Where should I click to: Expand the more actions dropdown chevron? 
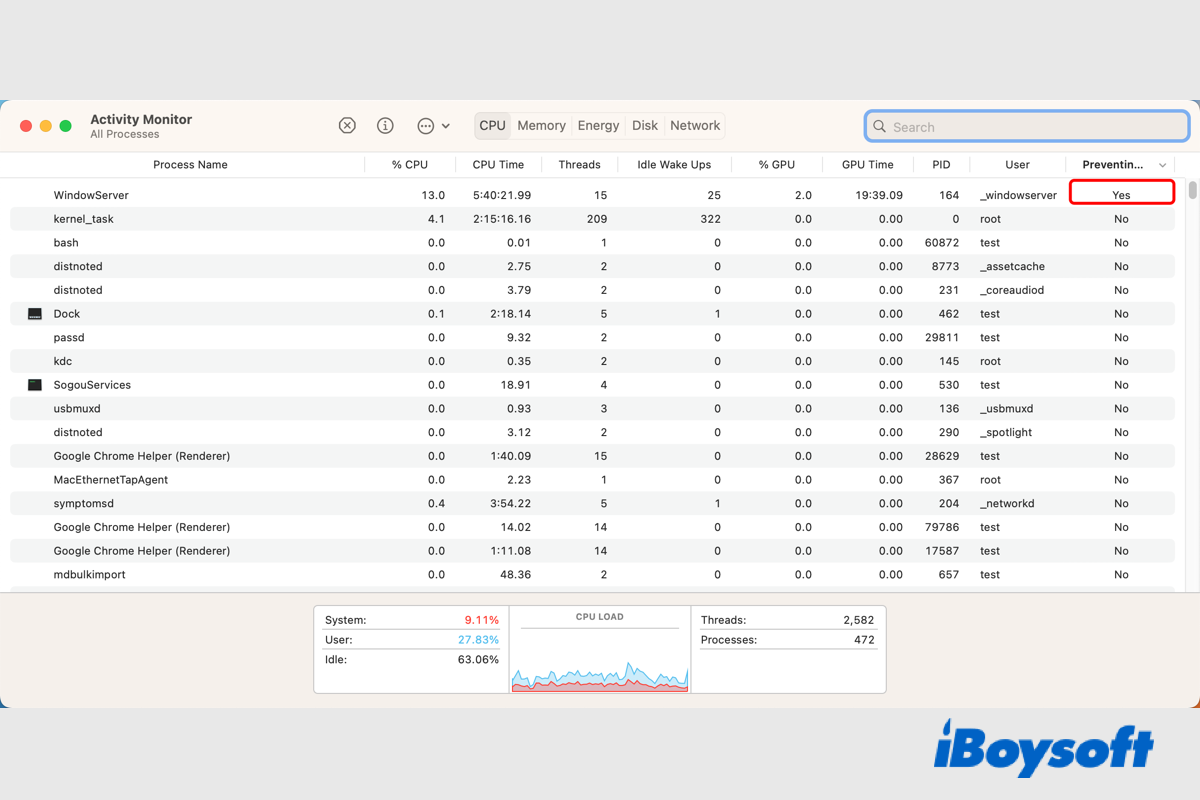pos(446,126)
